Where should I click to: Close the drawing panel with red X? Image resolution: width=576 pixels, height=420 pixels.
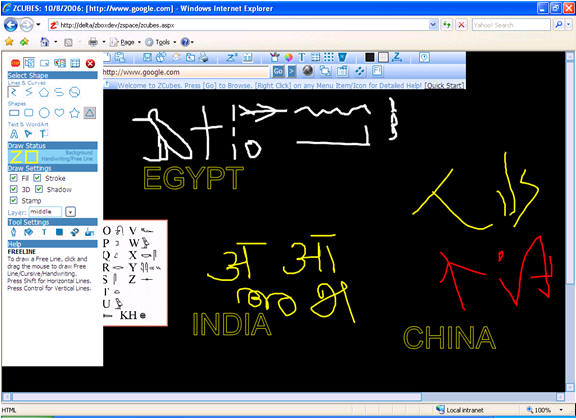[90, 64]
